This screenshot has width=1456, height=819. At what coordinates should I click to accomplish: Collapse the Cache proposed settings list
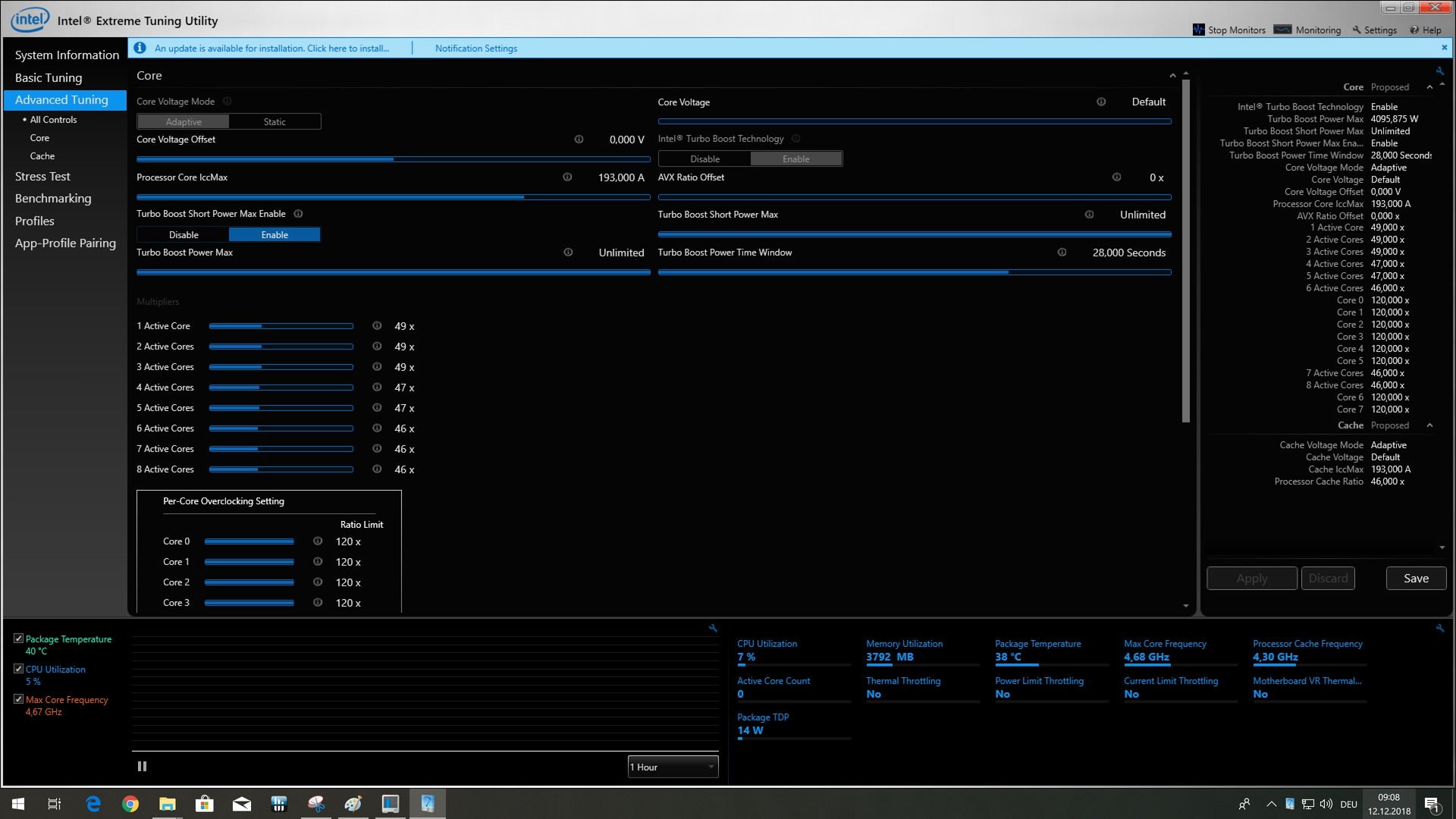1429,425
